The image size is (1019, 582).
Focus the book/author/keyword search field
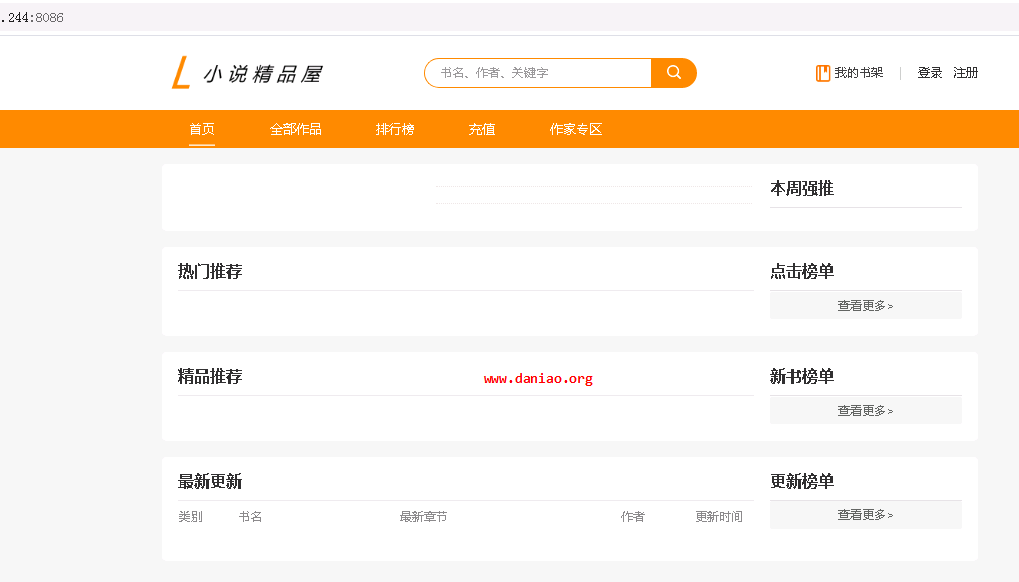coord(540,73)
